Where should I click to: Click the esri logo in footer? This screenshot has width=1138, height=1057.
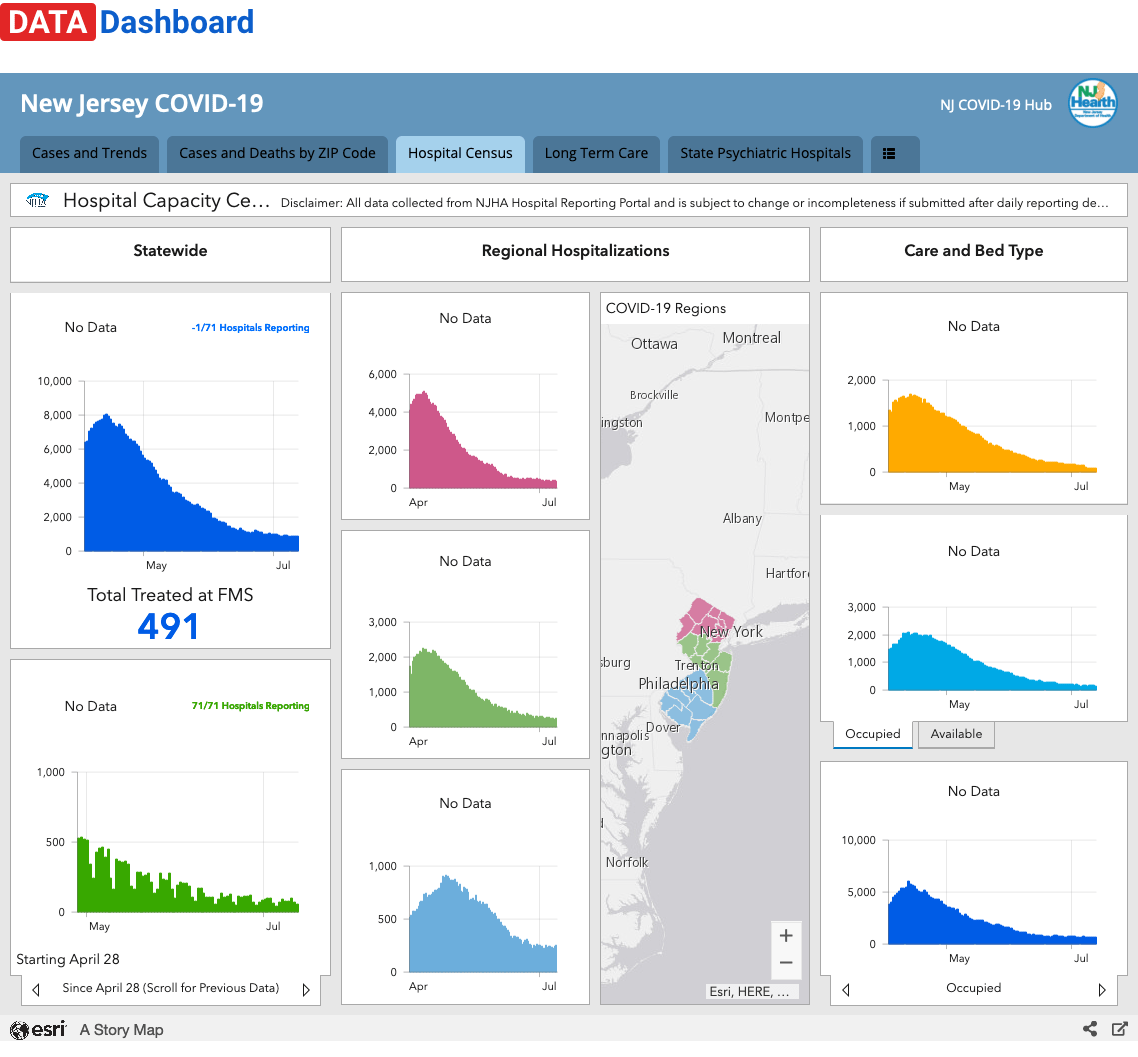pyautogui.click(x=38, y=1029)
